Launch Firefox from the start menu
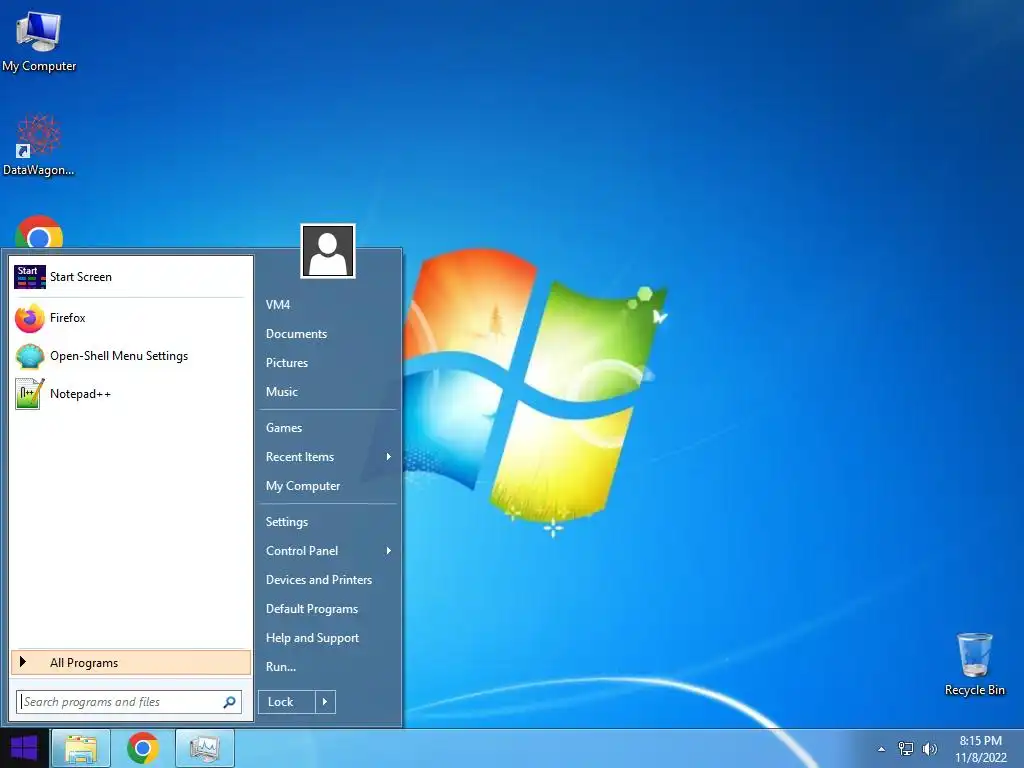Image resolution: width=1024 pixels, height=768 pixels. [130, 318]
